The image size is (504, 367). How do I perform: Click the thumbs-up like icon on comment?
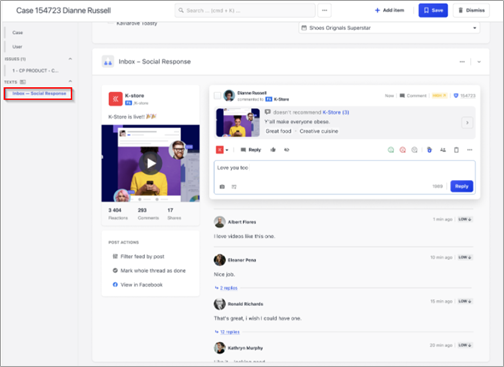[273, 150]
